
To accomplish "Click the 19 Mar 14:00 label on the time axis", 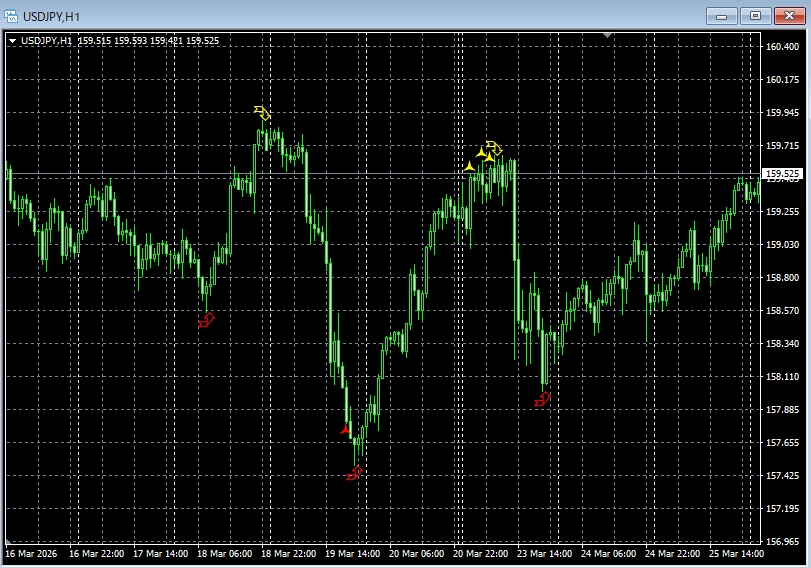I will pos(354,553).
